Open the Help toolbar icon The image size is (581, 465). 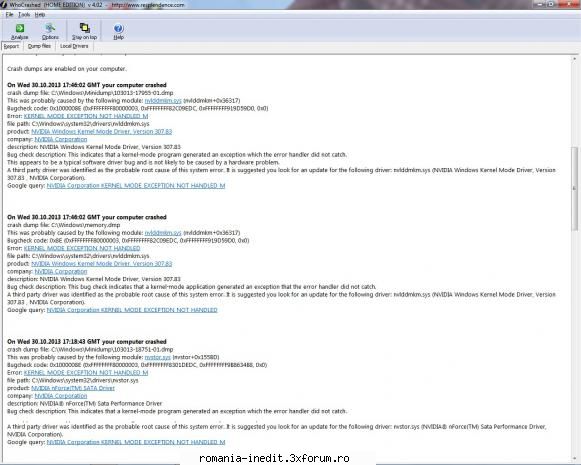pyautogui.click(x=118, y=31)
